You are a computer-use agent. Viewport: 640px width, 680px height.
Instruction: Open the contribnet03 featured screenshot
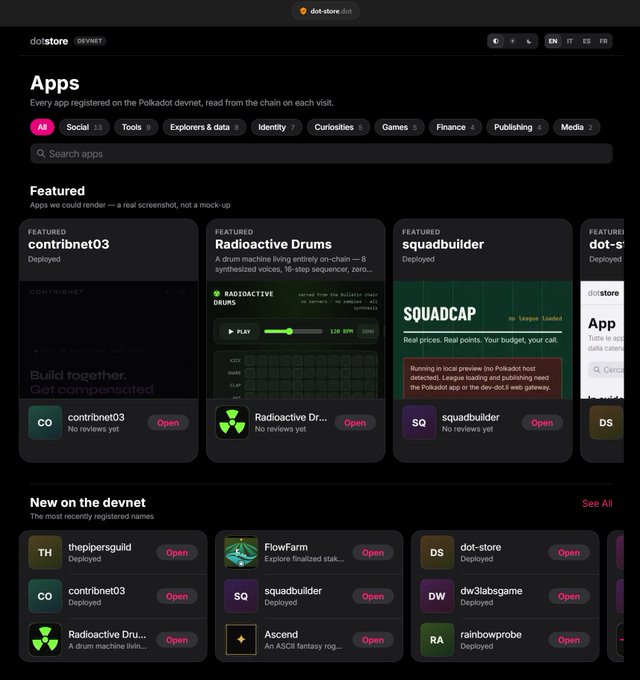tap(109, 340)
